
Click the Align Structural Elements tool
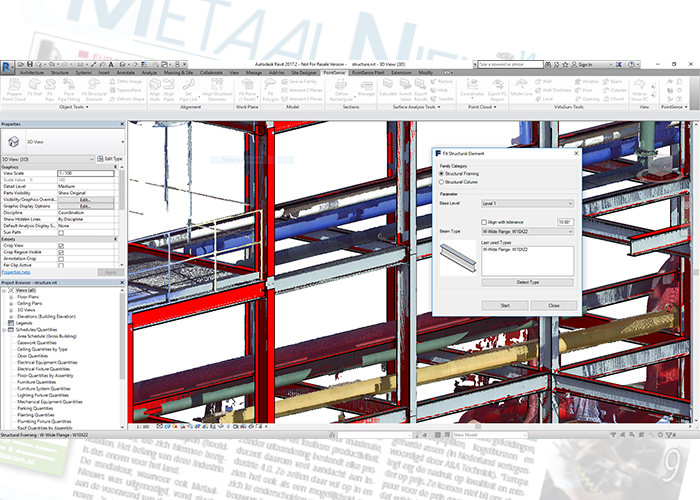coord(217,90)
